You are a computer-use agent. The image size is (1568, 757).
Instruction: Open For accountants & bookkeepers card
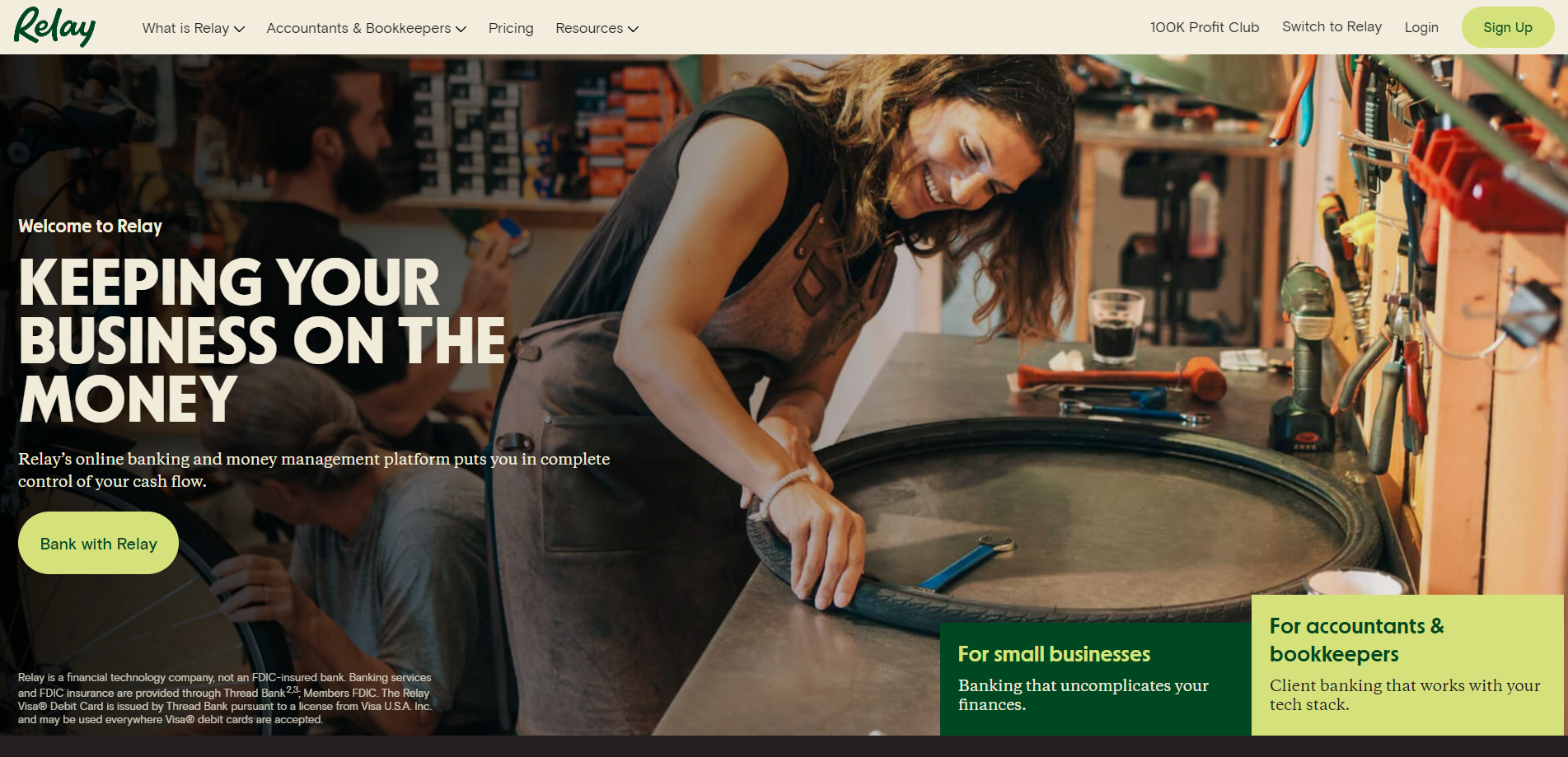click(x=1407, y=665)
